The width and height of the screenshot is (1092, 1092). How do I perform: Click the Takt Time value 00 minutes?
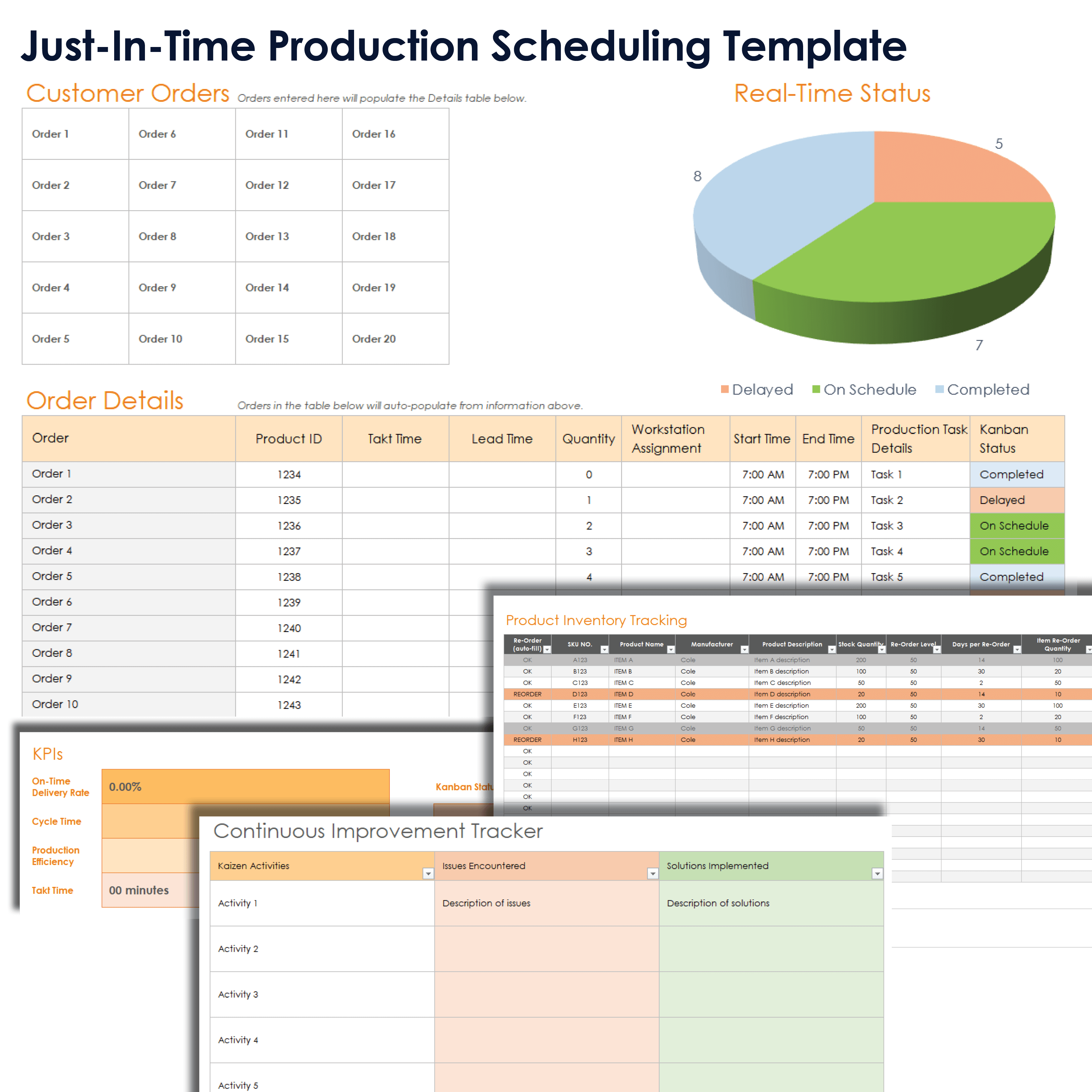pyautogui.click(x=150, y=890)
